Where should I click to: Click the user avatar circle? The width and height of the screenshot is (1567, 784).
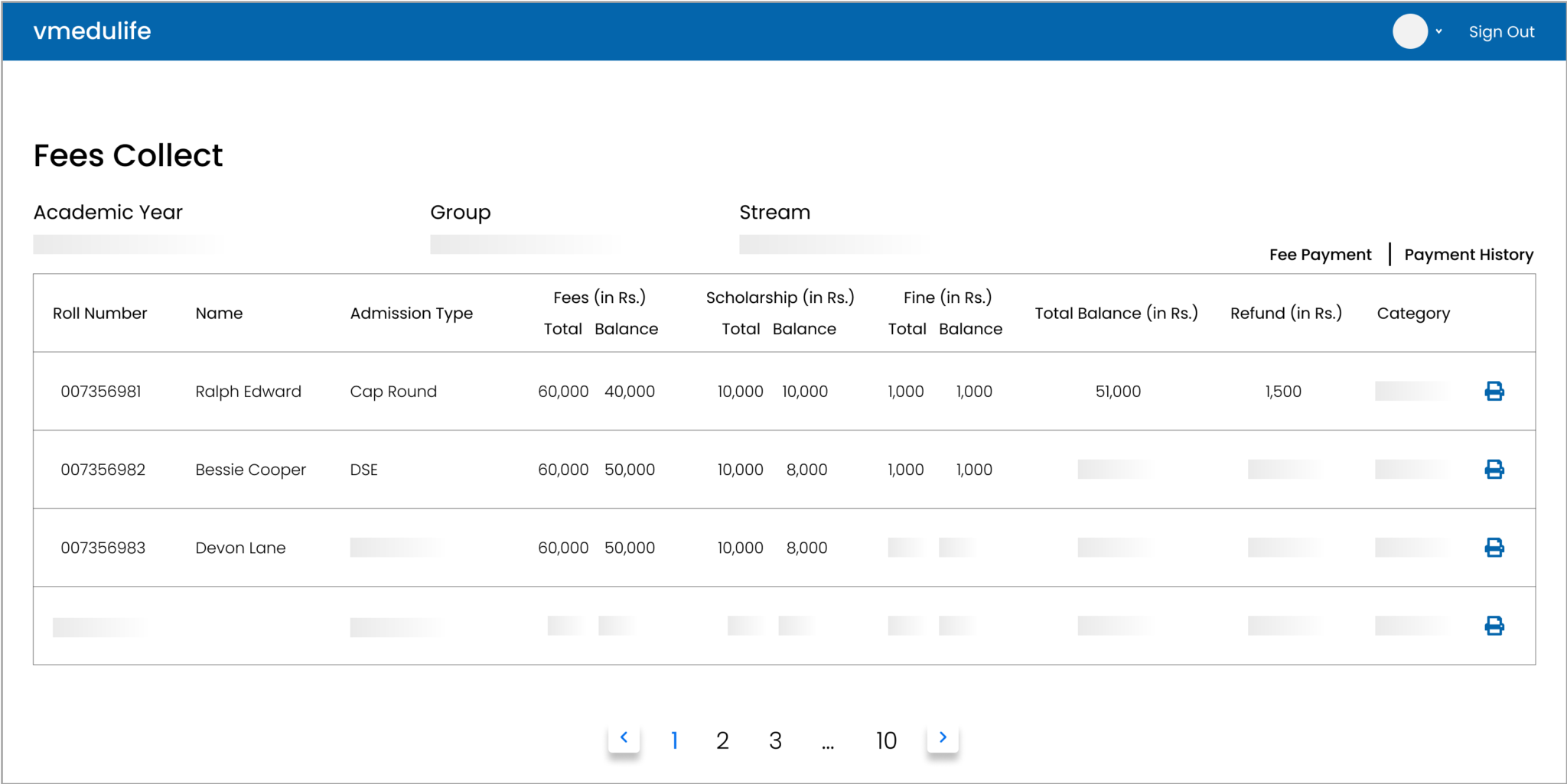point(1409,31)
